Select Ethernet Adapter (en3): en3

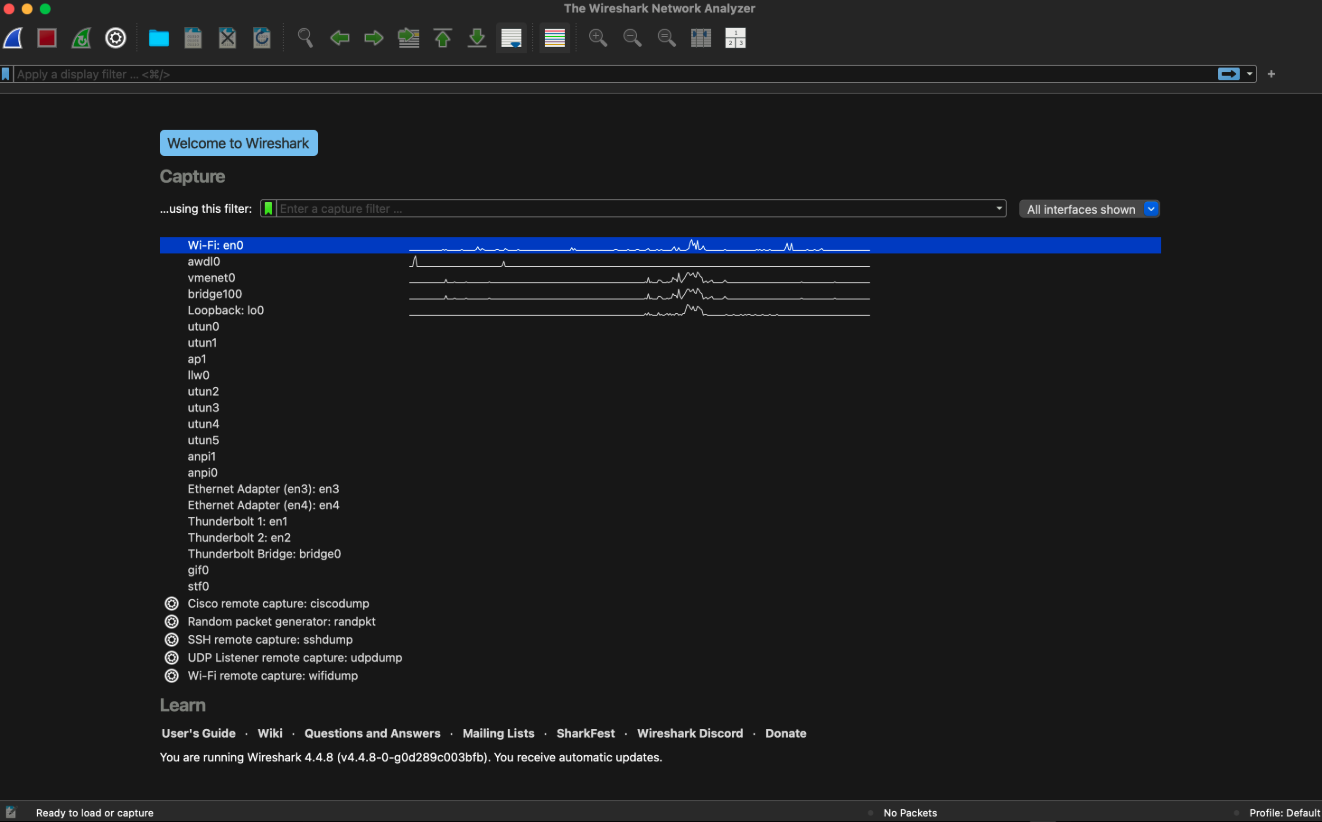(x=660, y=489)
